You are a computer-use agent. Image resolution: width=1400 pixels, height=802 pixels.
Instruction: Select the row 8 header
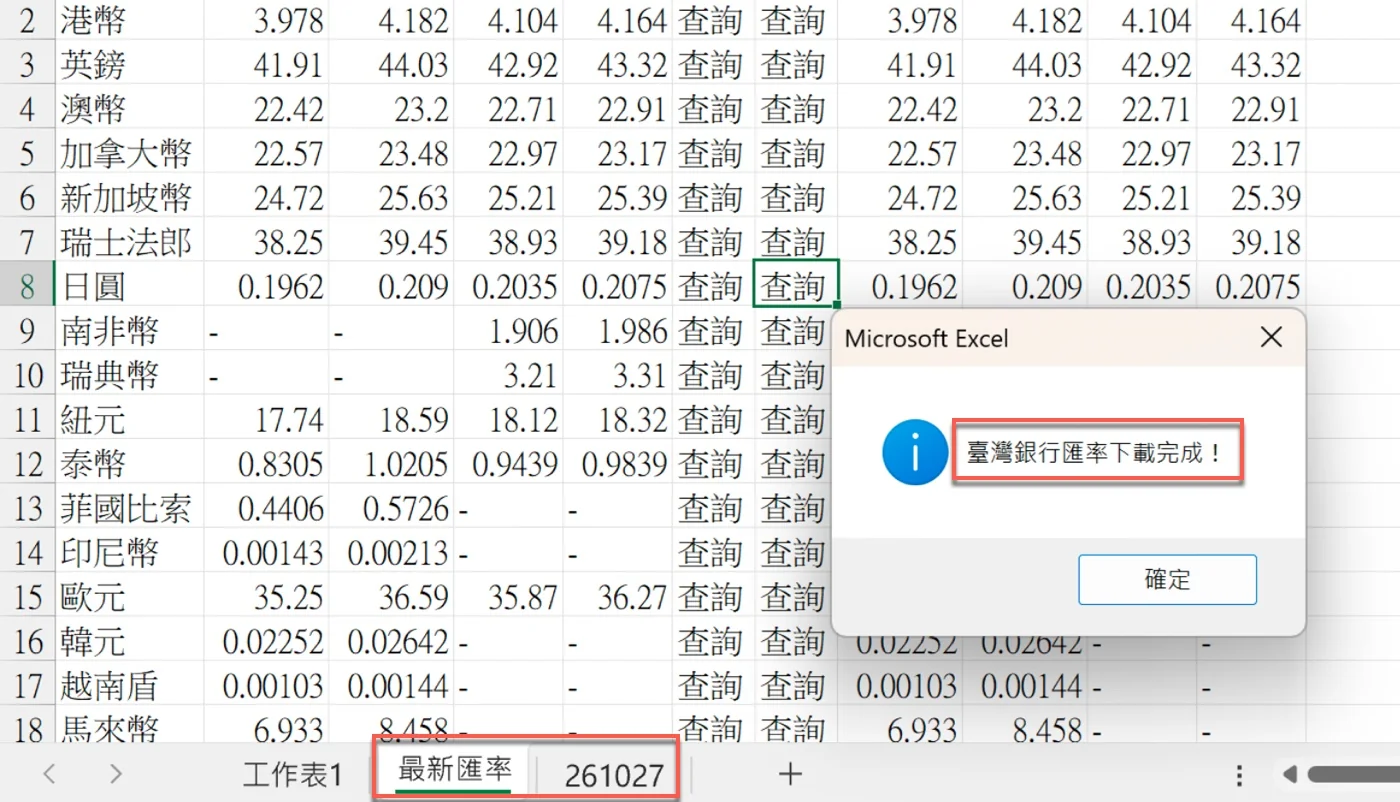pos(26,286)
